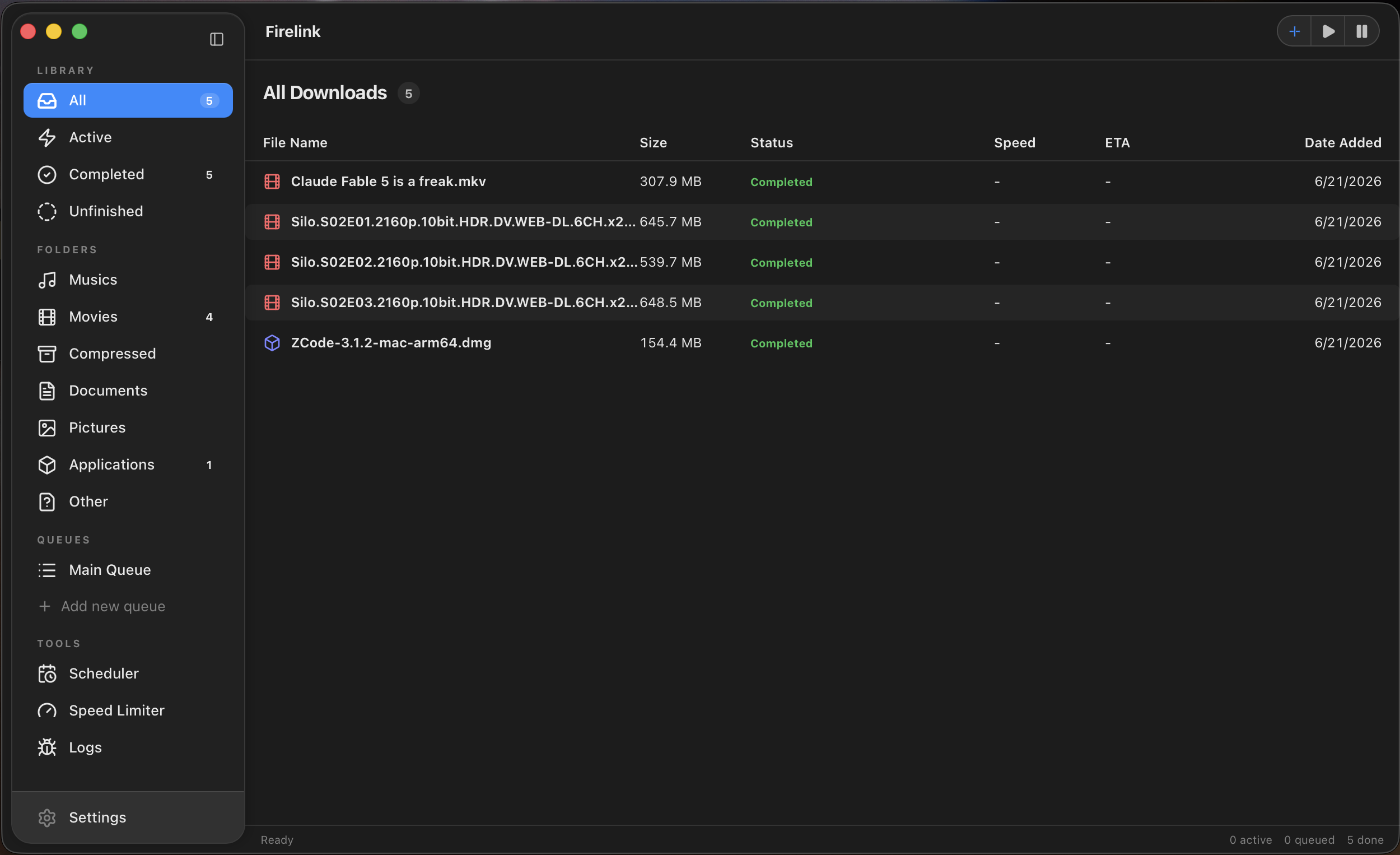The image size is (1400, 855).
Task: Open the Unfinished downloads list
Action: (128, 211)
